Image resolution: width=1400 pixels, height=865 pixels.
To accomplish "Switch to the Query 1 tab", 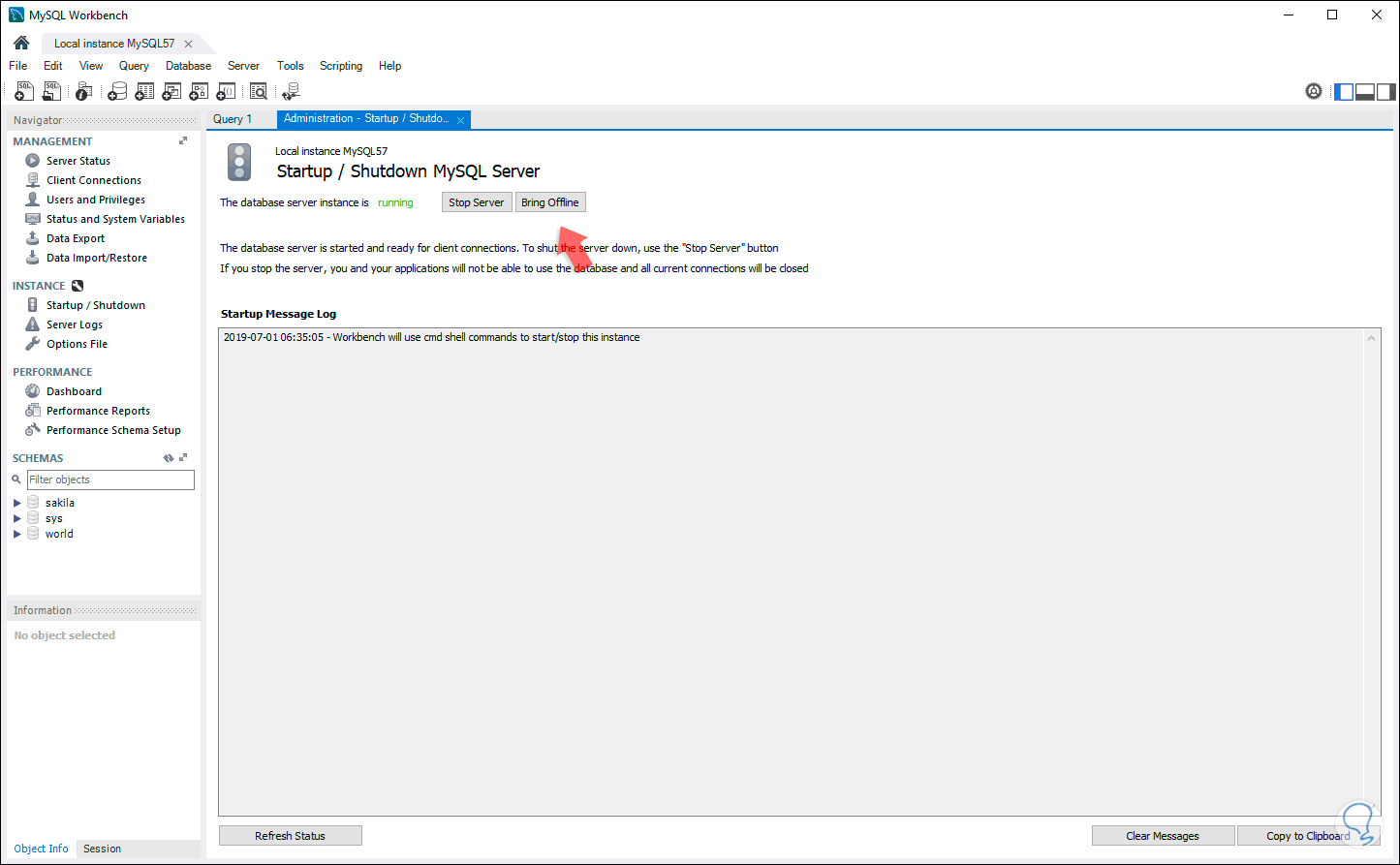I will point(233,119).
